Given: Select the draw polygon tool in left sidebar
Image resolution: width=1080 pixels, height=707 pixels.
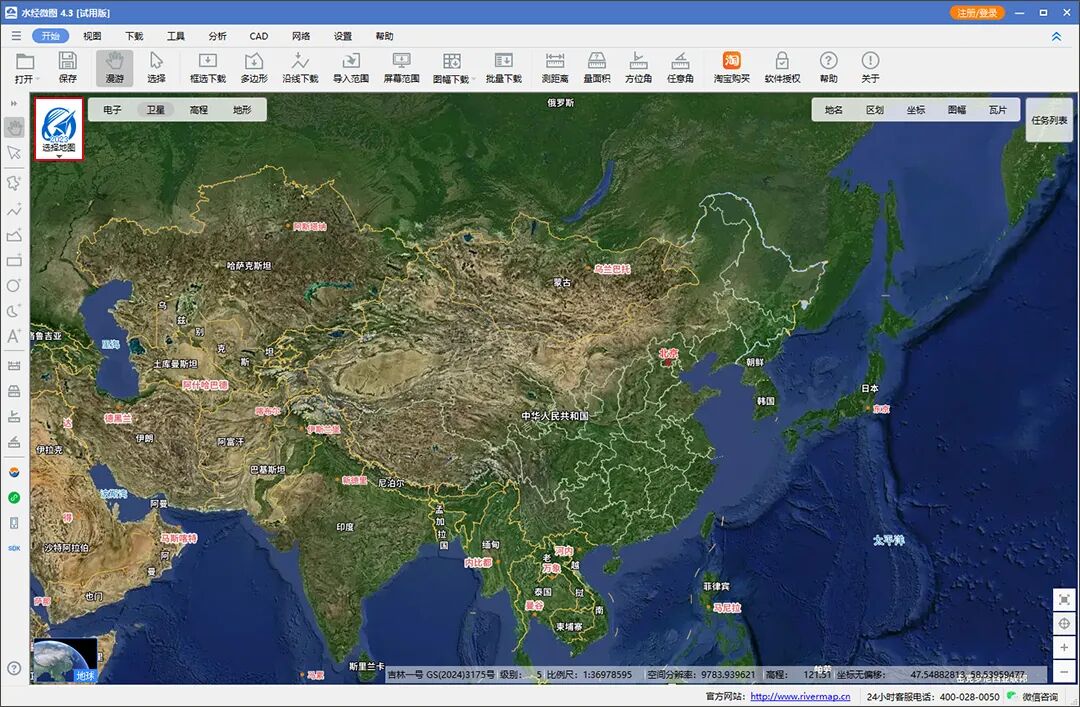Looking at the screenshot, I should (x=14, y=183).
